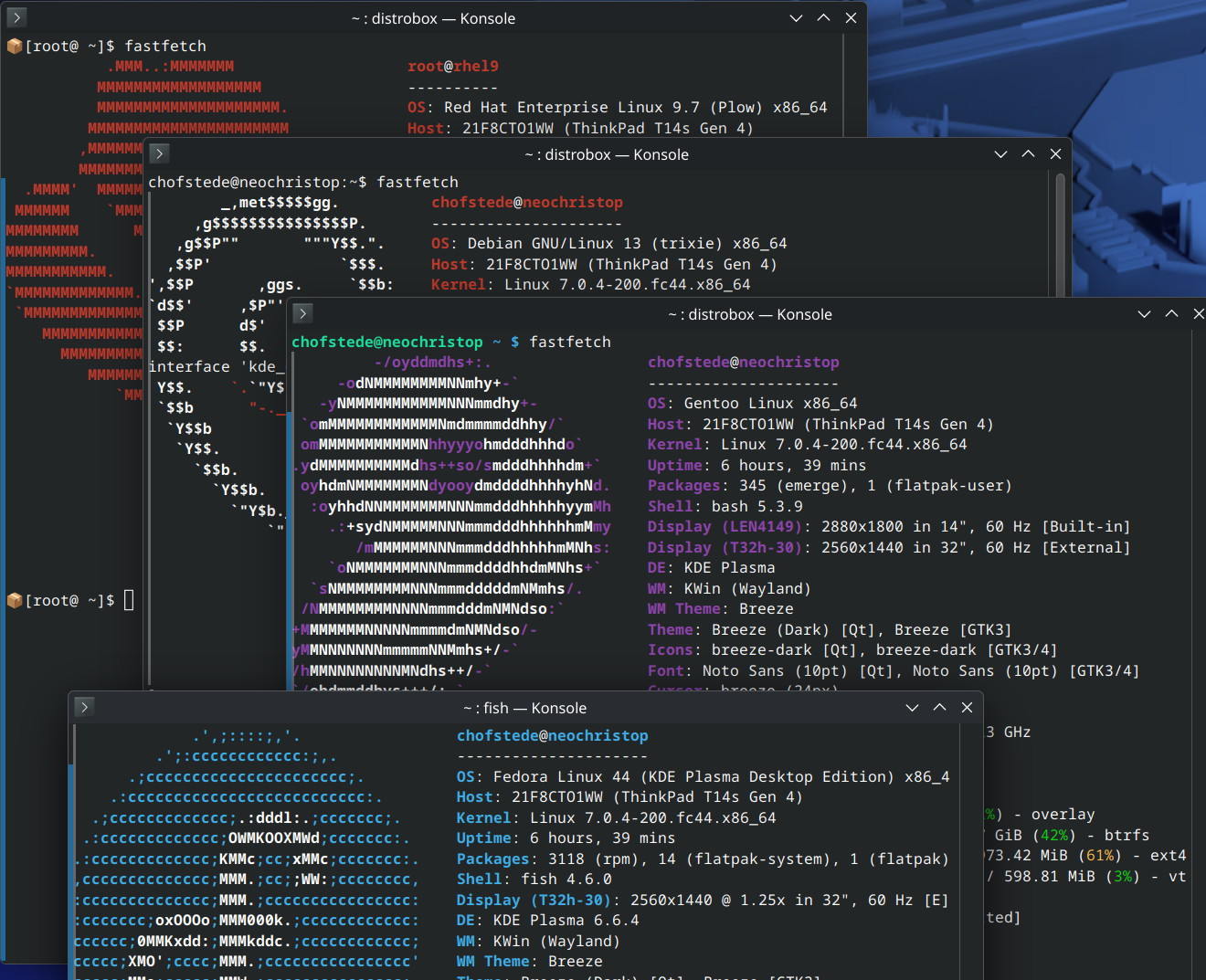The width and height of the screenshot is (1206, 980).
Task: Click the Host line in the fish window
Action: coord(630,796)
